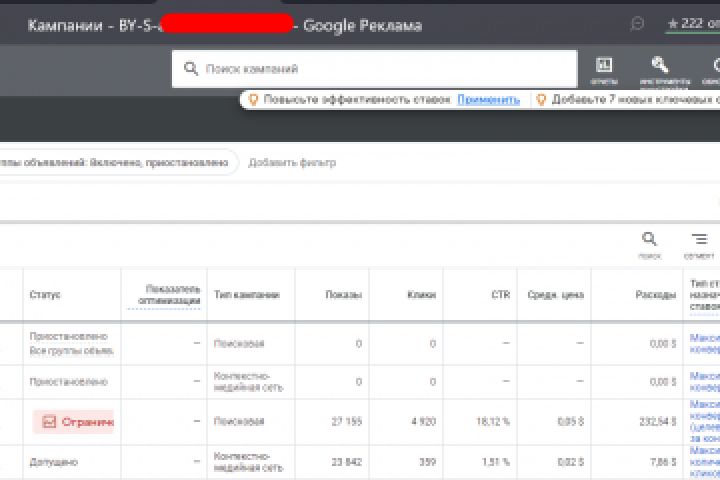Click the star 222 rating indicator
The height and width of the screenshot is (480, 720).
pyautogui.click(x=693, y=23)
